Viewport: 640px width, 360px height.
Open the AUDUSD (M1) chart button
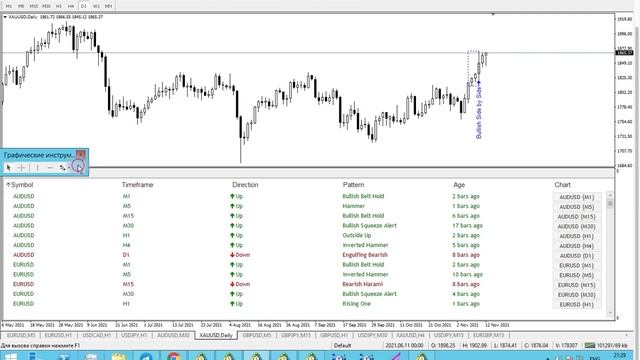(576, 197)
